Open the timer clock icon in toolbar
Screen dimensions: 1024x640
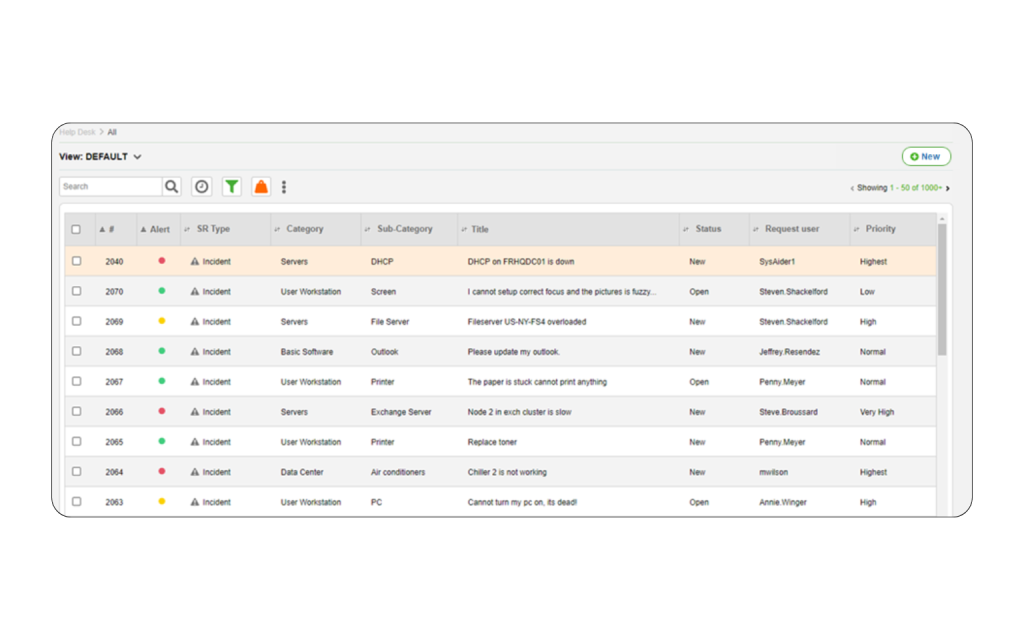pyautogui.click(x=200, y=186)
